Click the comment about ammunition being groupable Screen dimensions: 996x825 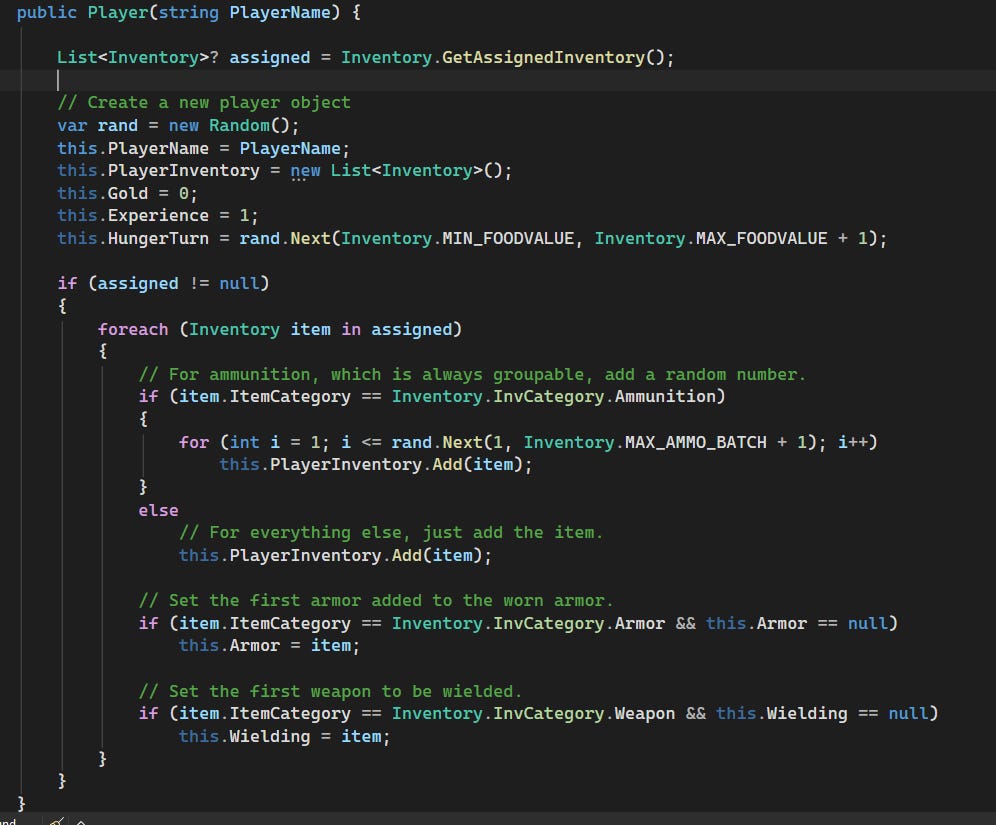pos(472,374)
